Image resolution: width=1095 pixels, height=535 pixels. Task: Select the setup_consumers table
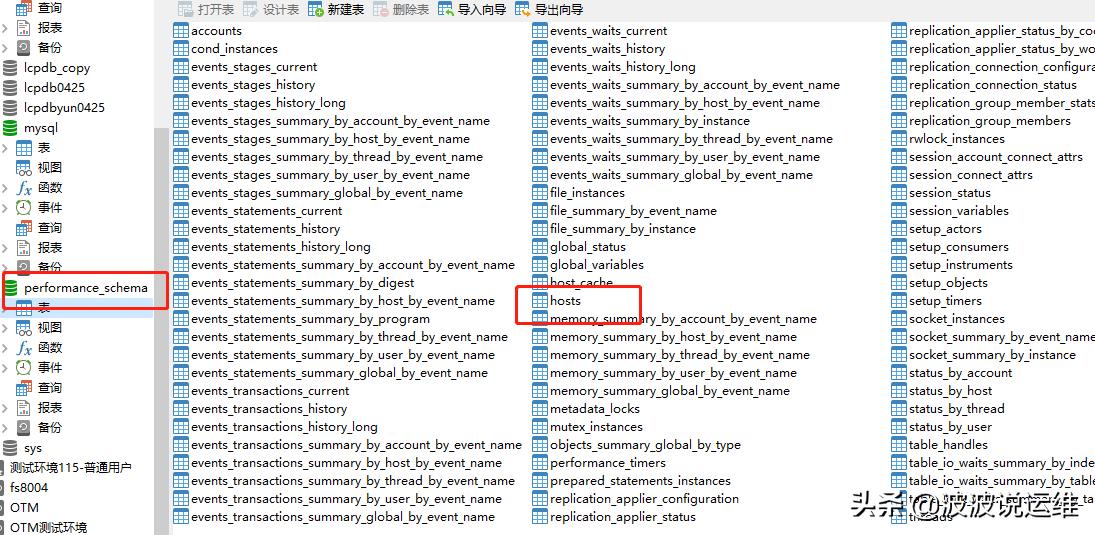tap(959, 247)
